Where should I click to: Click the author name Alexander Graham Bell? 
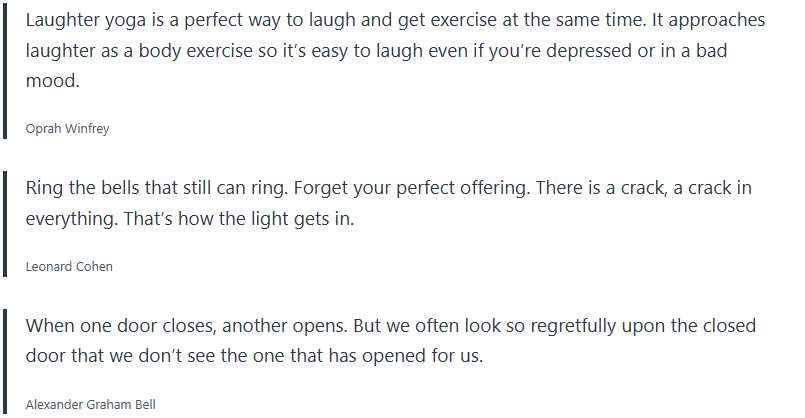click(91, 404)
